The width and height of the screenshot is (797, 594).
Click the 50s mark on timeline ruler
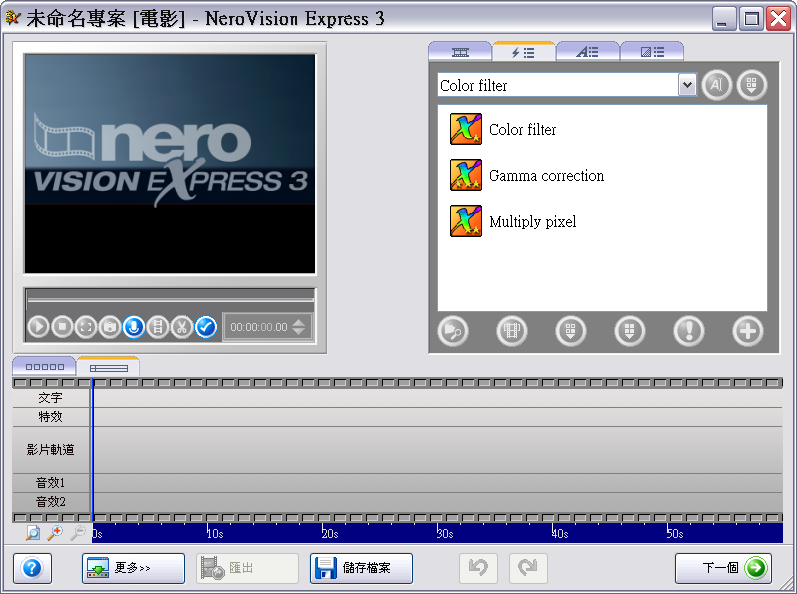pyautogui.click(x=675, y=534)
